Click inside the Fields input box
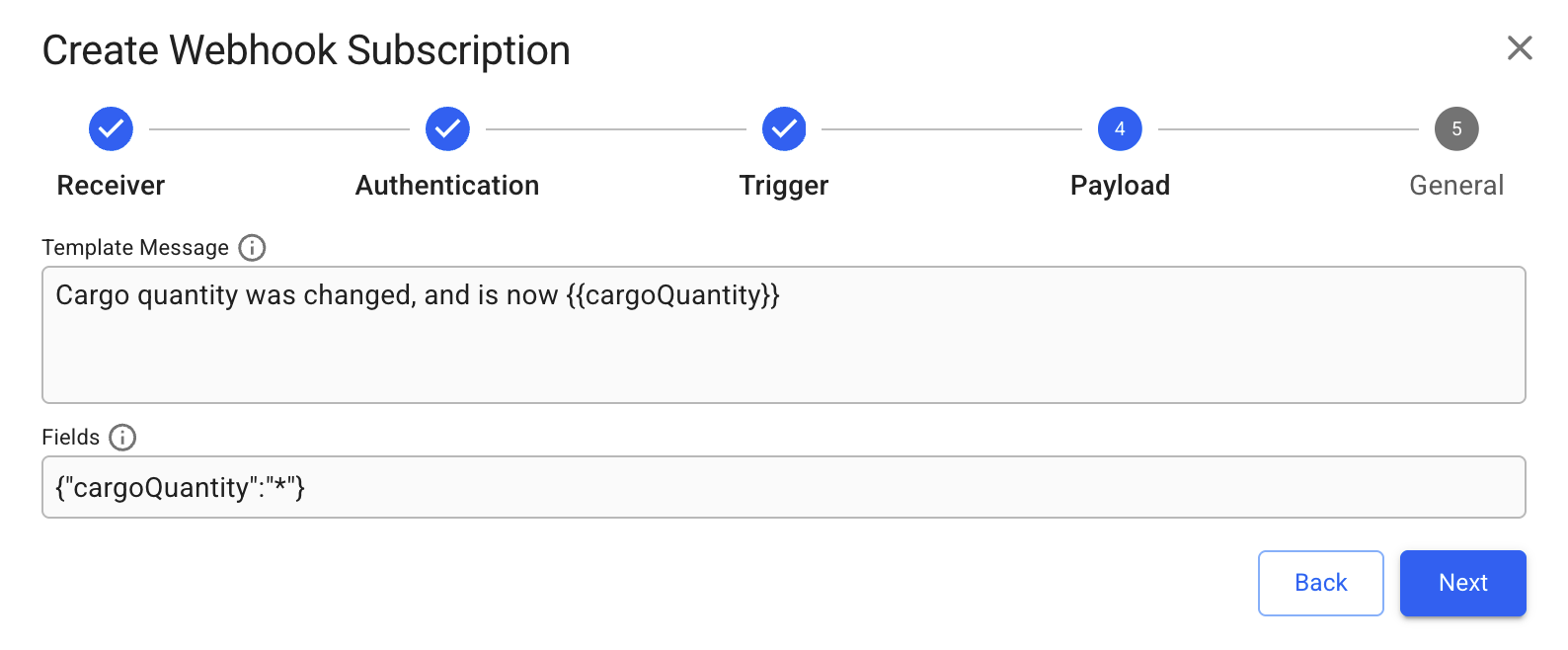The image size is (1568, 650). click(784, 487)
